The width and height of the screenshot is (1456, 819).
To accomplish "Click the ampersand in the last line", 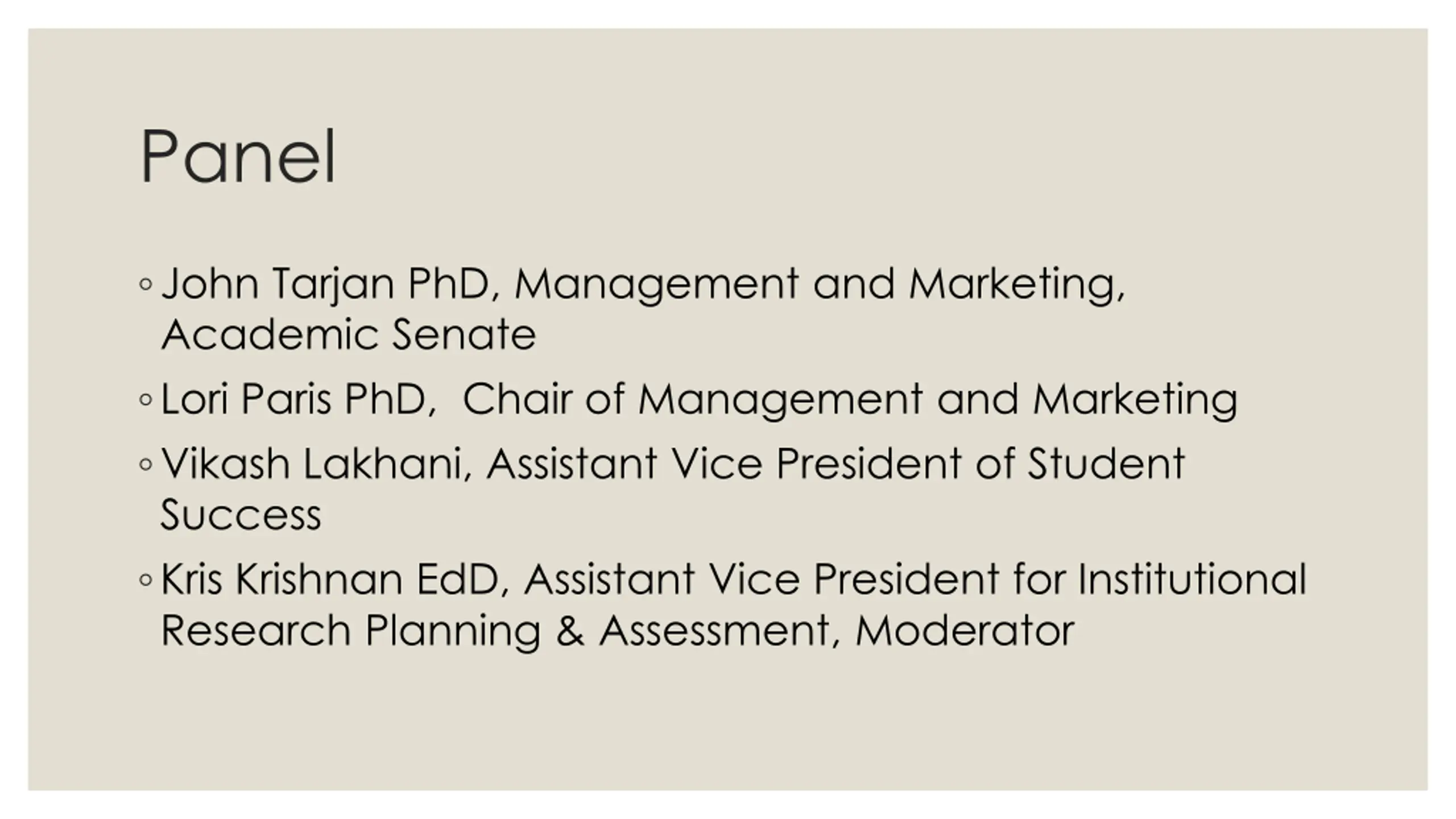I will (x=570, y=631).
